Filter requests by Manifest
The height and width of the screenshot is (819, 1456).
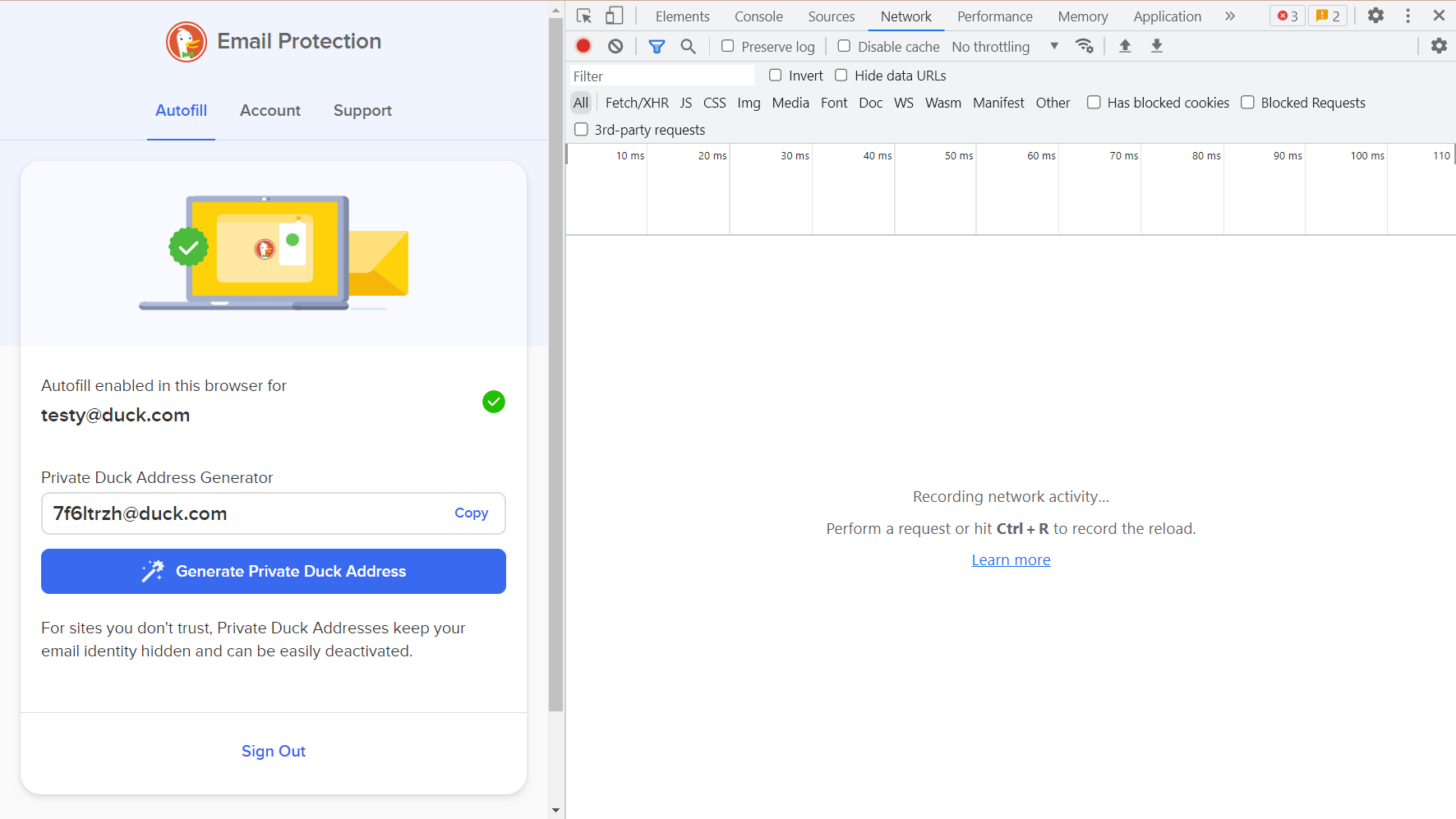(998, 103)
